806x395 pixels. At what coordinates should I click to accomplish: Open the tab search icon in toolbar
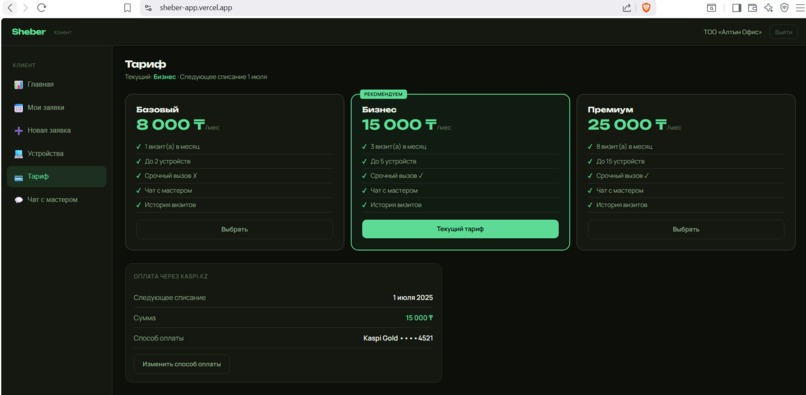click(x=711, y=8)
